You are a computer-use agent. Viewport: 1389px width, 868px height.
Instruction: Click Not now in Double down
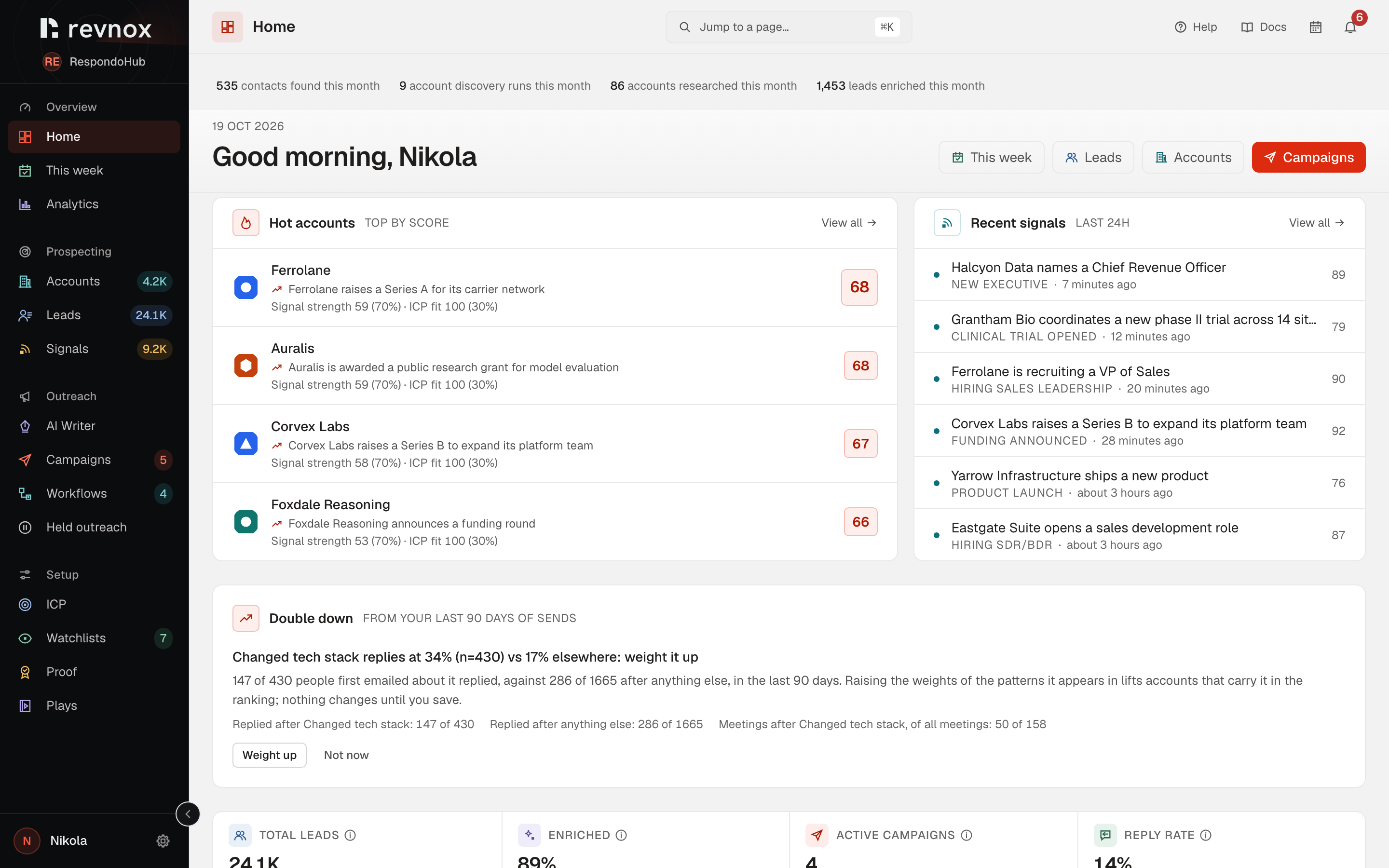(x=346, y=755)
